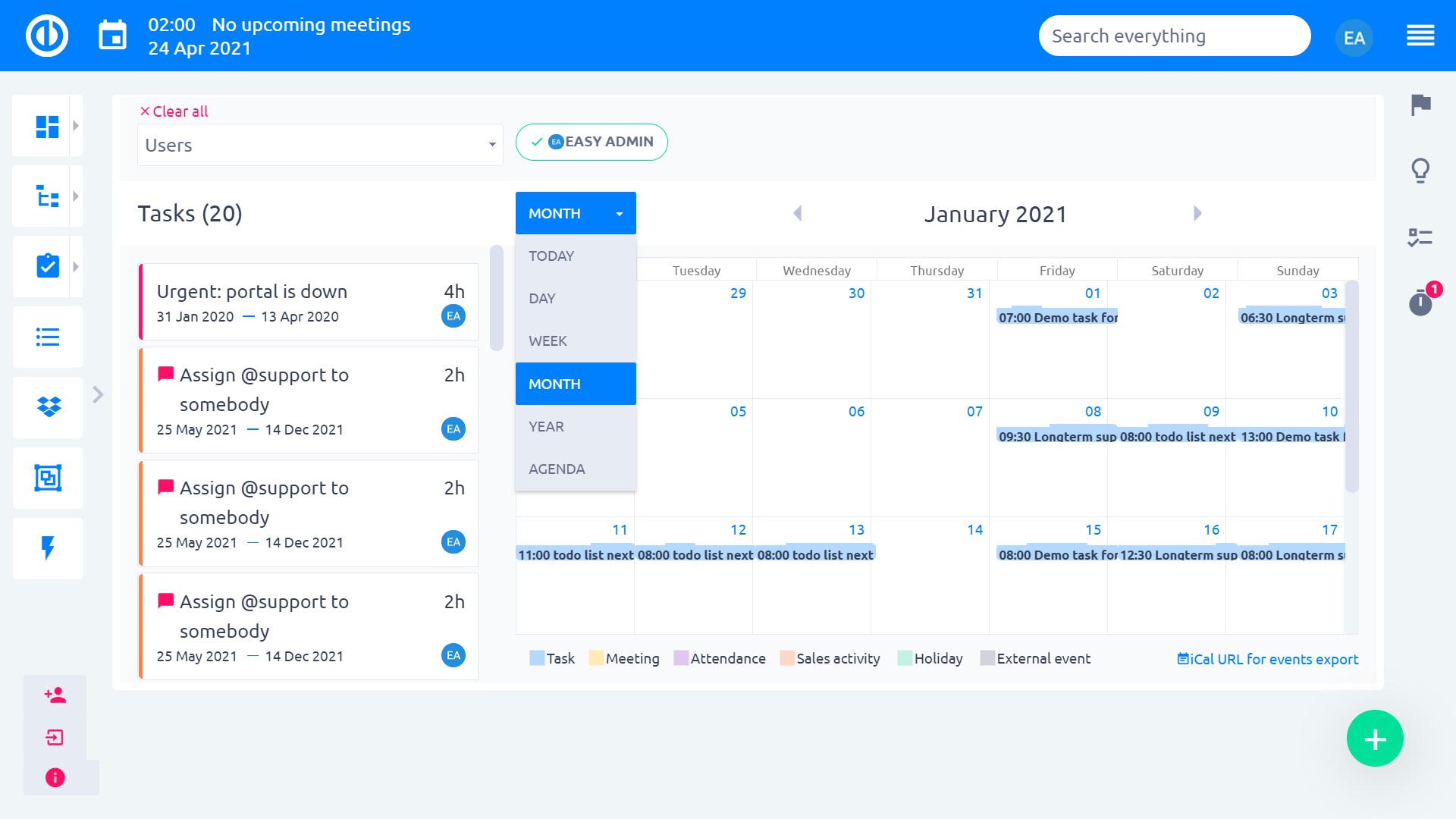Open the Users dropdown selector
Image resolution: width=1456 pixels, height=819 pixels.
coord(320,145)
